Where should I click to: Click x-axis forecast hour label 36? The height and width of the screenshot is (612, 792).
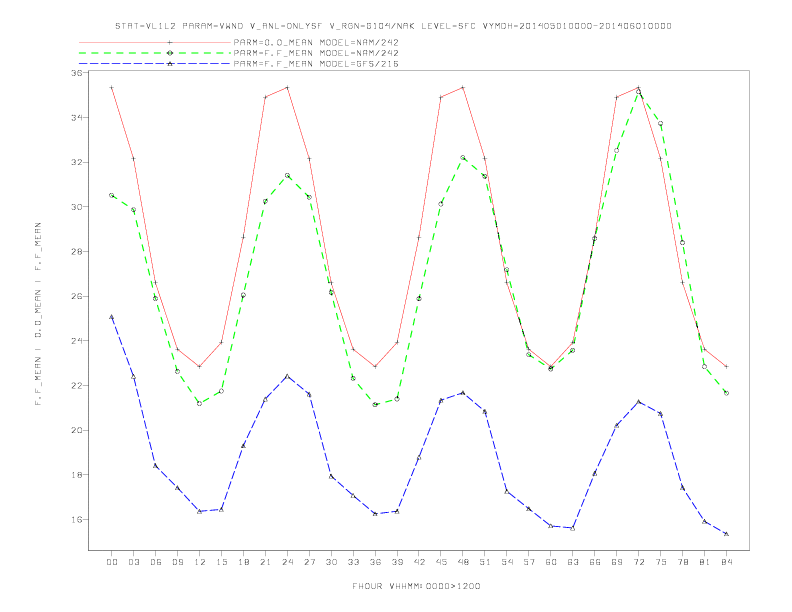(375, 562)
